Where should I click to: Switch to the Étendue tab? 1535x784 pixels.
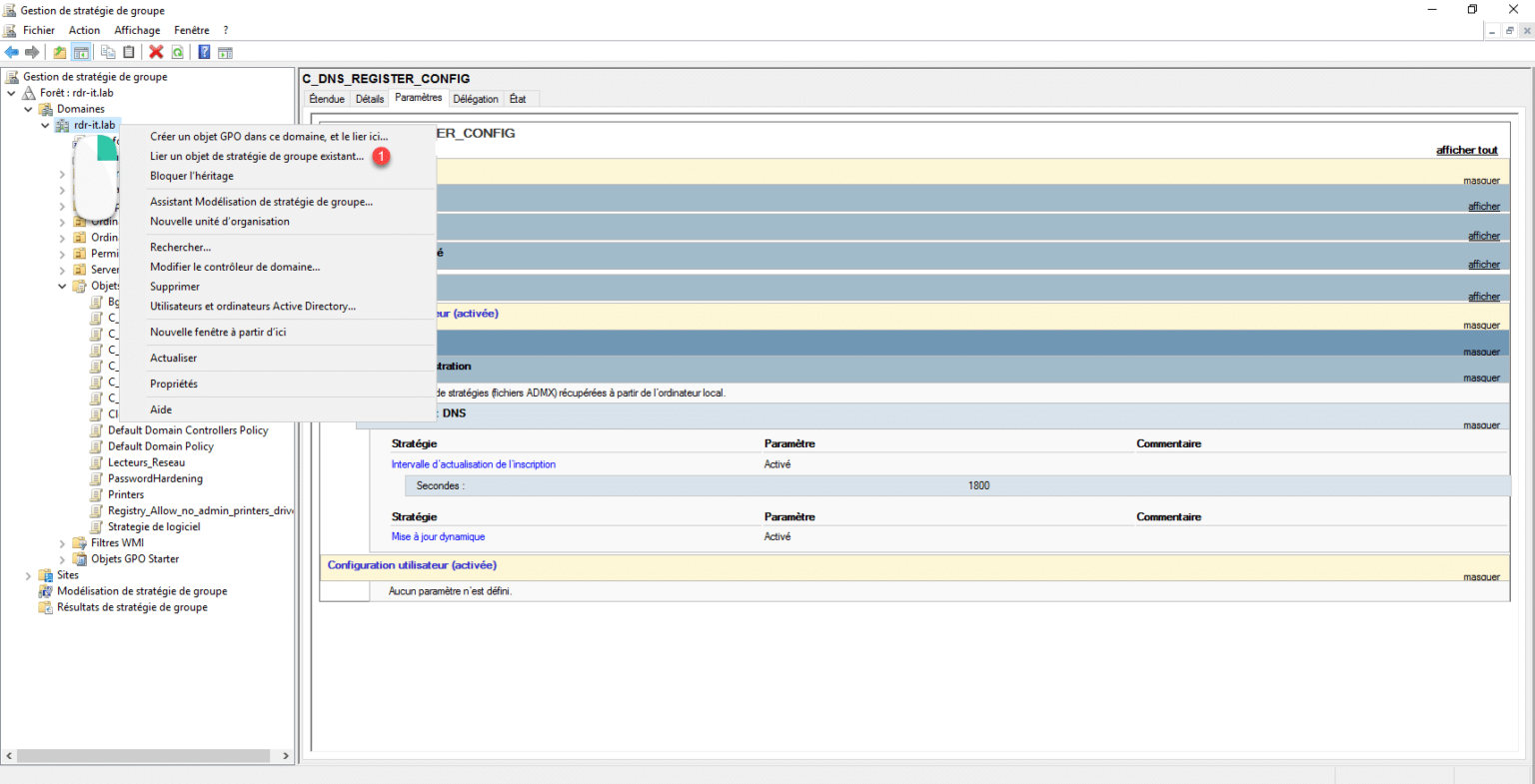(327, 99)
